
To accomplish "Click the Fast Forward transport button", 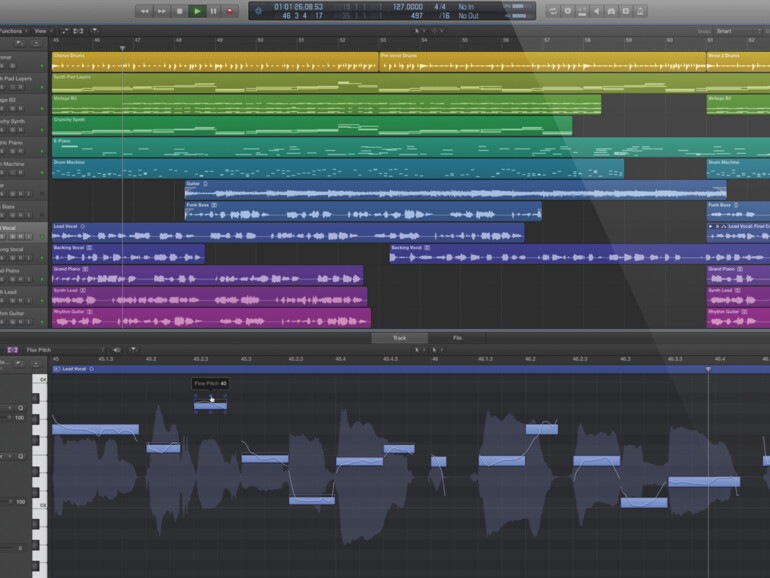I will click(x=162, y=11).
